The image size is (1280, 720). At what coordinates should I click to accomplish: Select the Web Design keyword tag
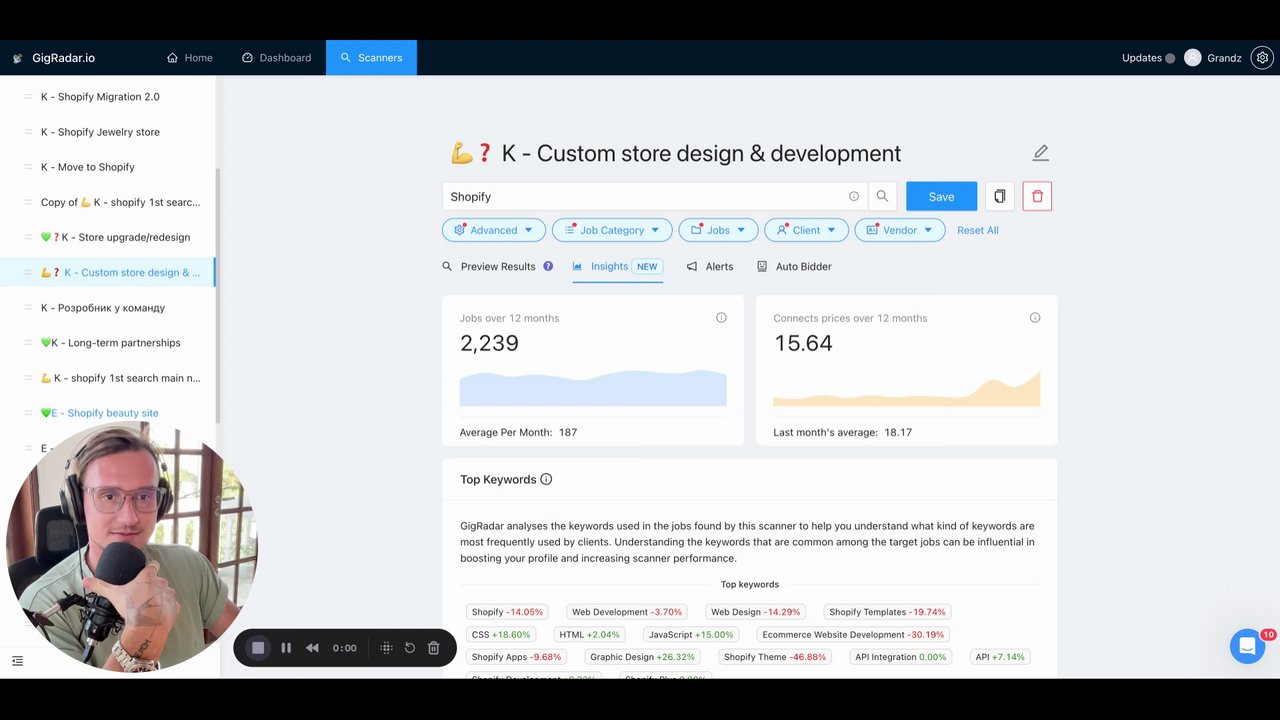coord(755,612)
